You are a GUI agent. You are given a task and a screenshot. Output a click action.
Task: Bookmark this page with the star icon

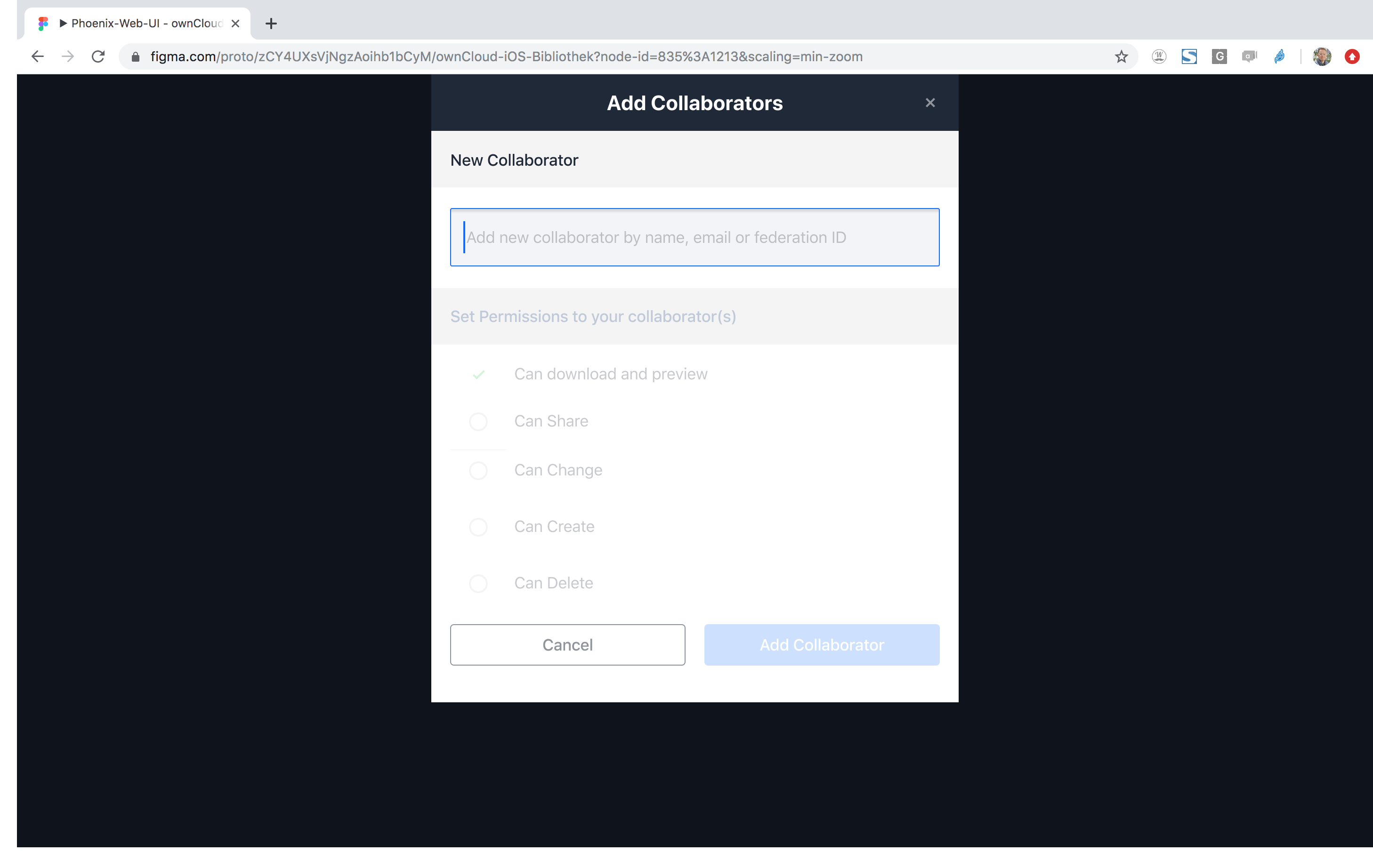click(x=1121, y=56)
